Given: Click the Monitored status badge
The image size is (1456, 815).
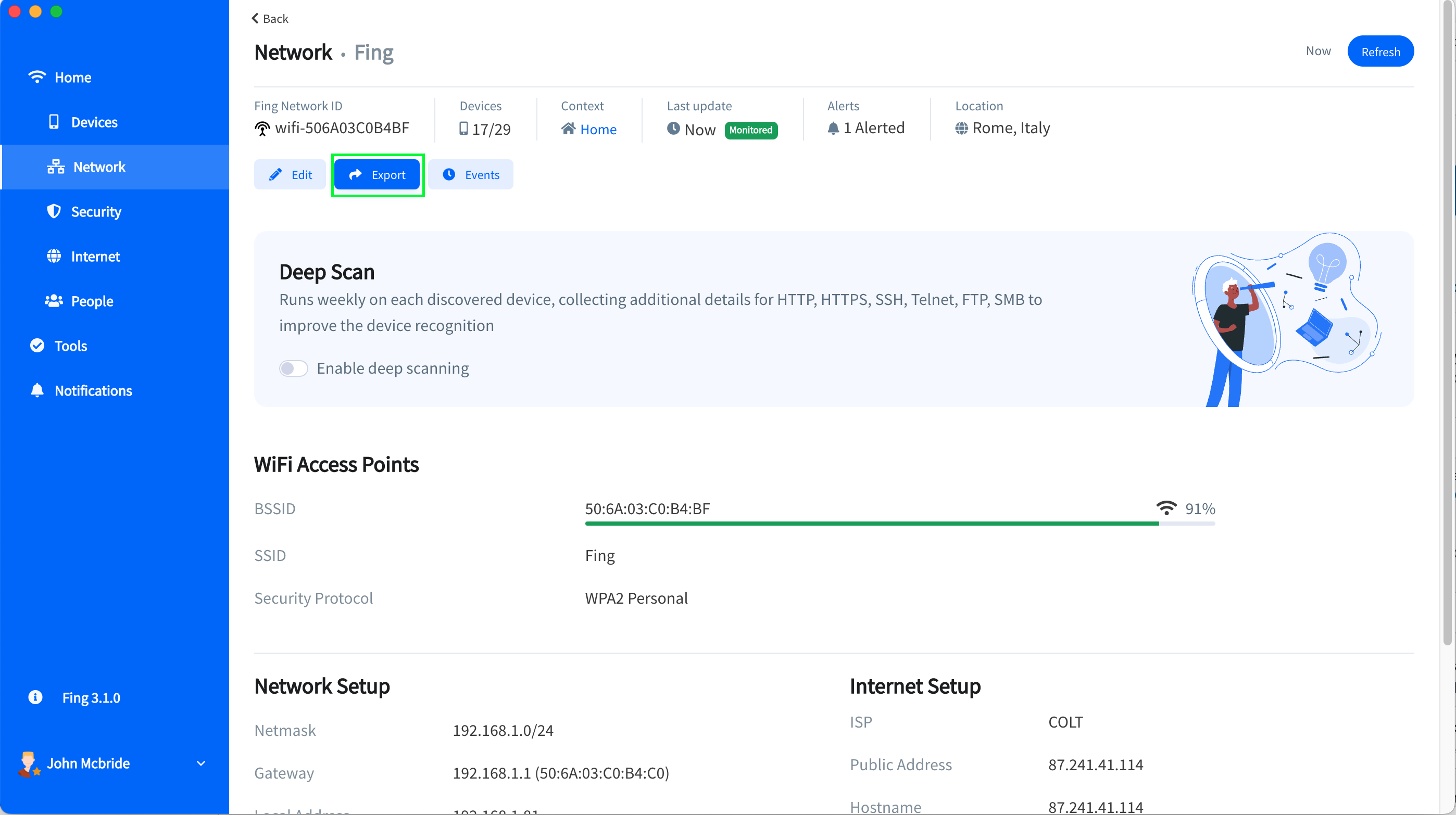Looking at the screenshot, I should [x=750, y=130].
